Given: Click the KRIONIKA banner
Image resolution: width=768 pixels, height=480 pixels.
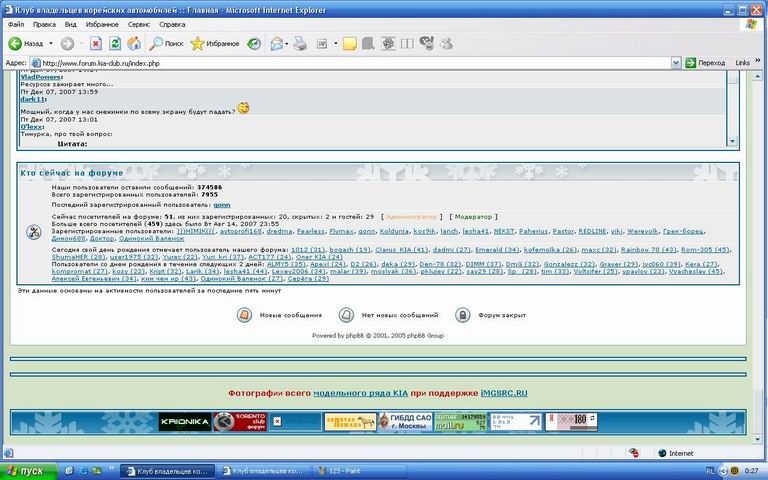Looking at the screenshot, I should (185, 422).
